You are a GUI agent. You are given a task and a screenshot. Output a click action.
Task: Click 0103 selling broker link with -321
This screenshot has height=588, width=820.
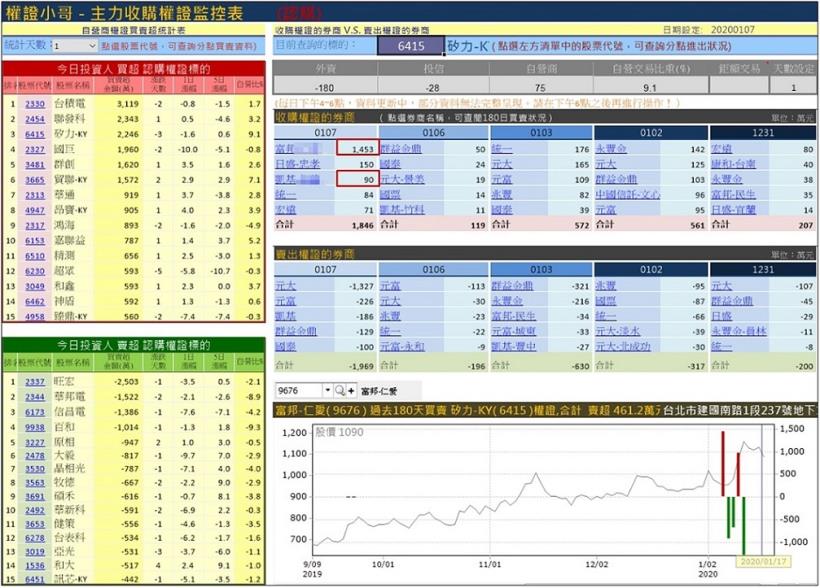pyautogui.click(x=512, y=286)
